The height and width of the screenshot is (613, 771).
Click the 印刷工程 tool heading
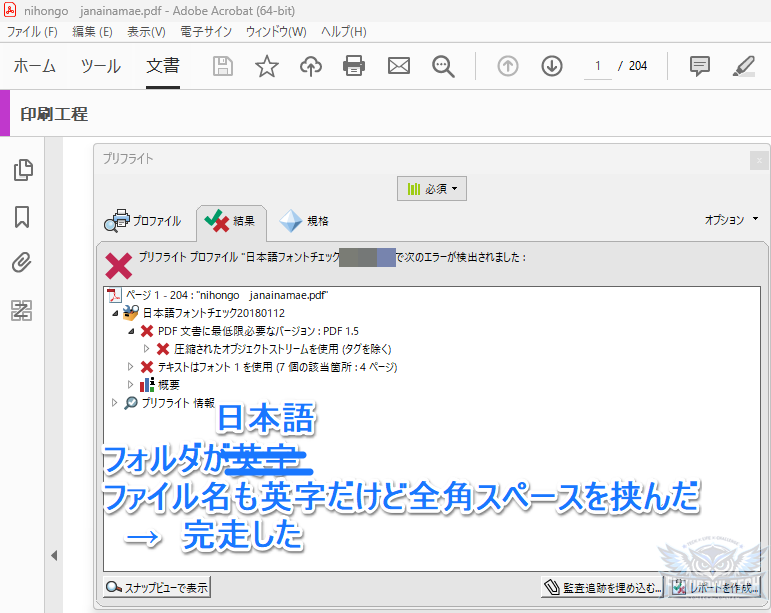[x=54, y=114]
